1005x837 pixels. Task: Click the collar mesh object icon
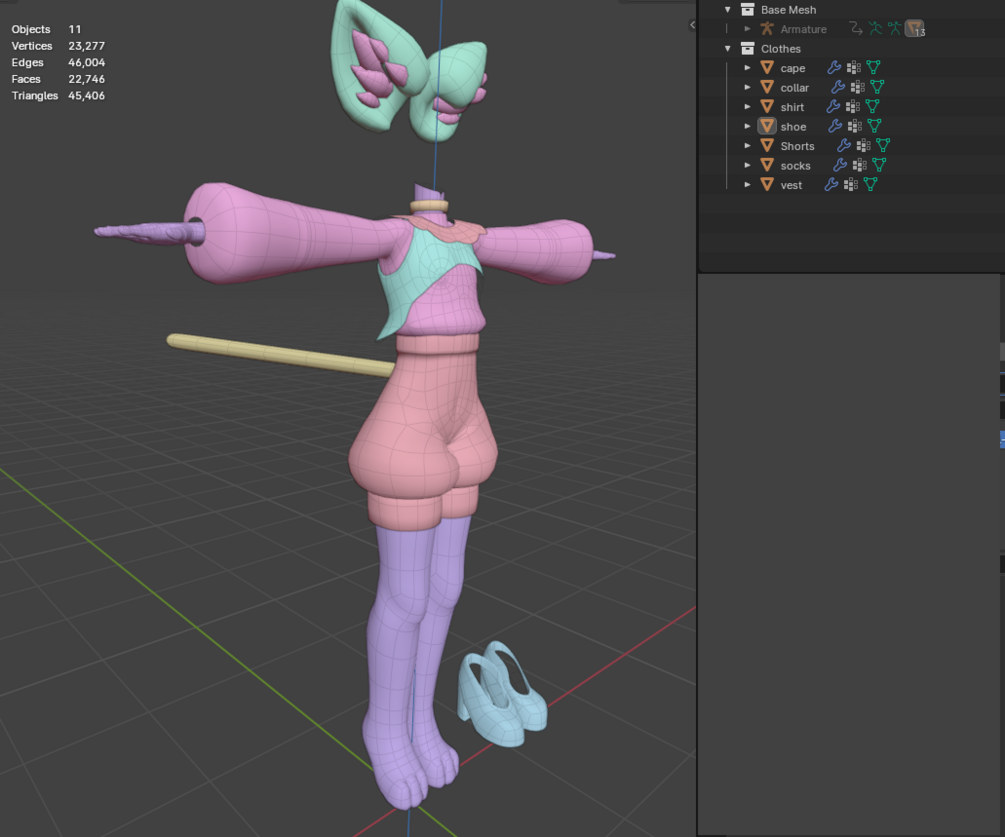pyautogui.click(x=767, y=87)
